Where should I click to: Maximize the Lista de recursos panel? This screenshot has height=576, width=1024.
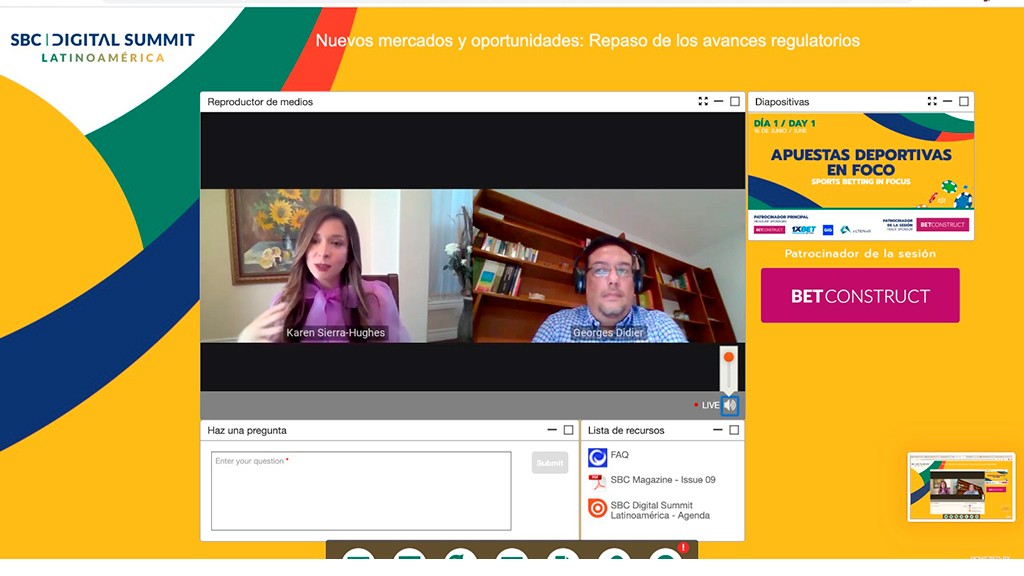[x=734, y=430]
